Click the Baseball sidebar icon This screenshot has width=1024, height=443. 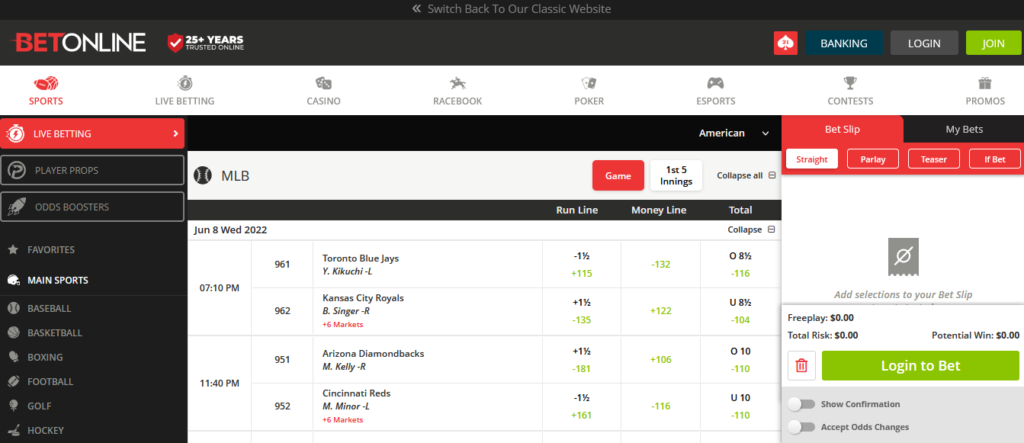pos(13,308)
